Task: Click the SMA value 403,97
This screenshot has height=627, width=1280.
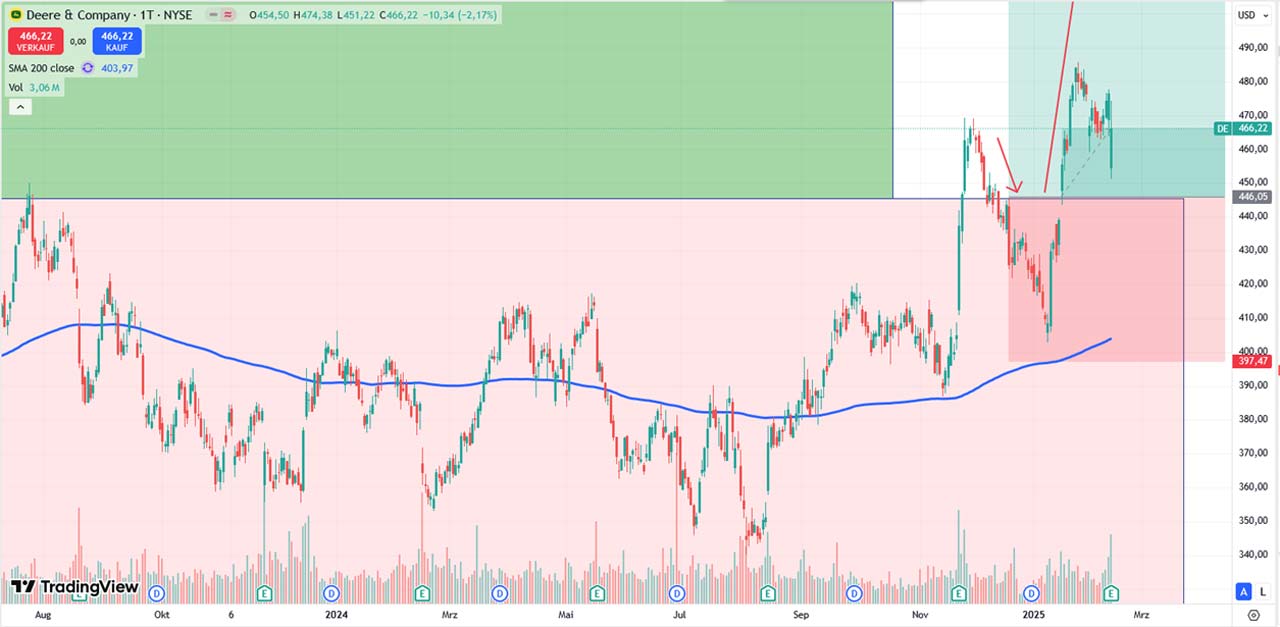Action: [115, 68]
